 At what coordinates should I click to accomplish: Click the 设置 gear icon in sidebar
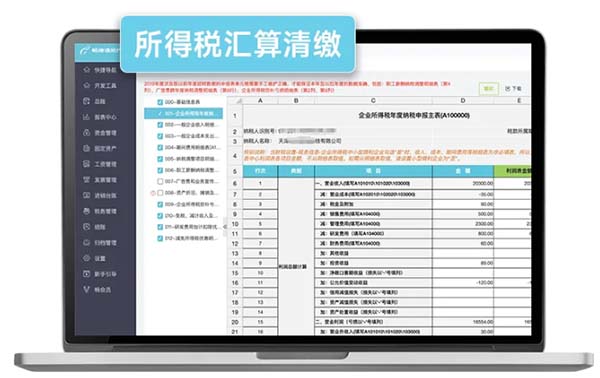coord(86,258)
